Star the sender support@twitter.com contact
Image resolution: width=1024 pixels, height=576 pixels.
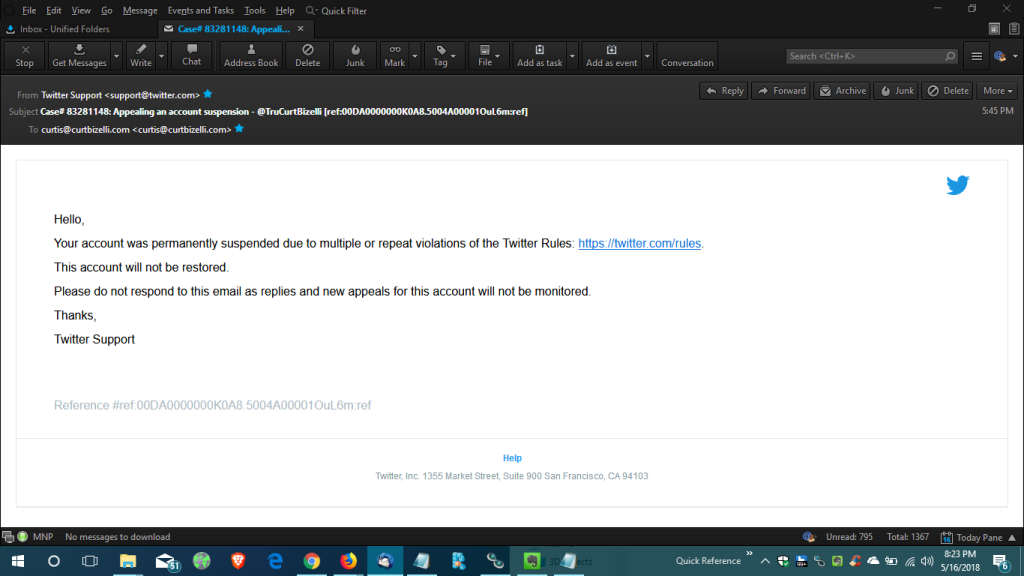(208, 94)
